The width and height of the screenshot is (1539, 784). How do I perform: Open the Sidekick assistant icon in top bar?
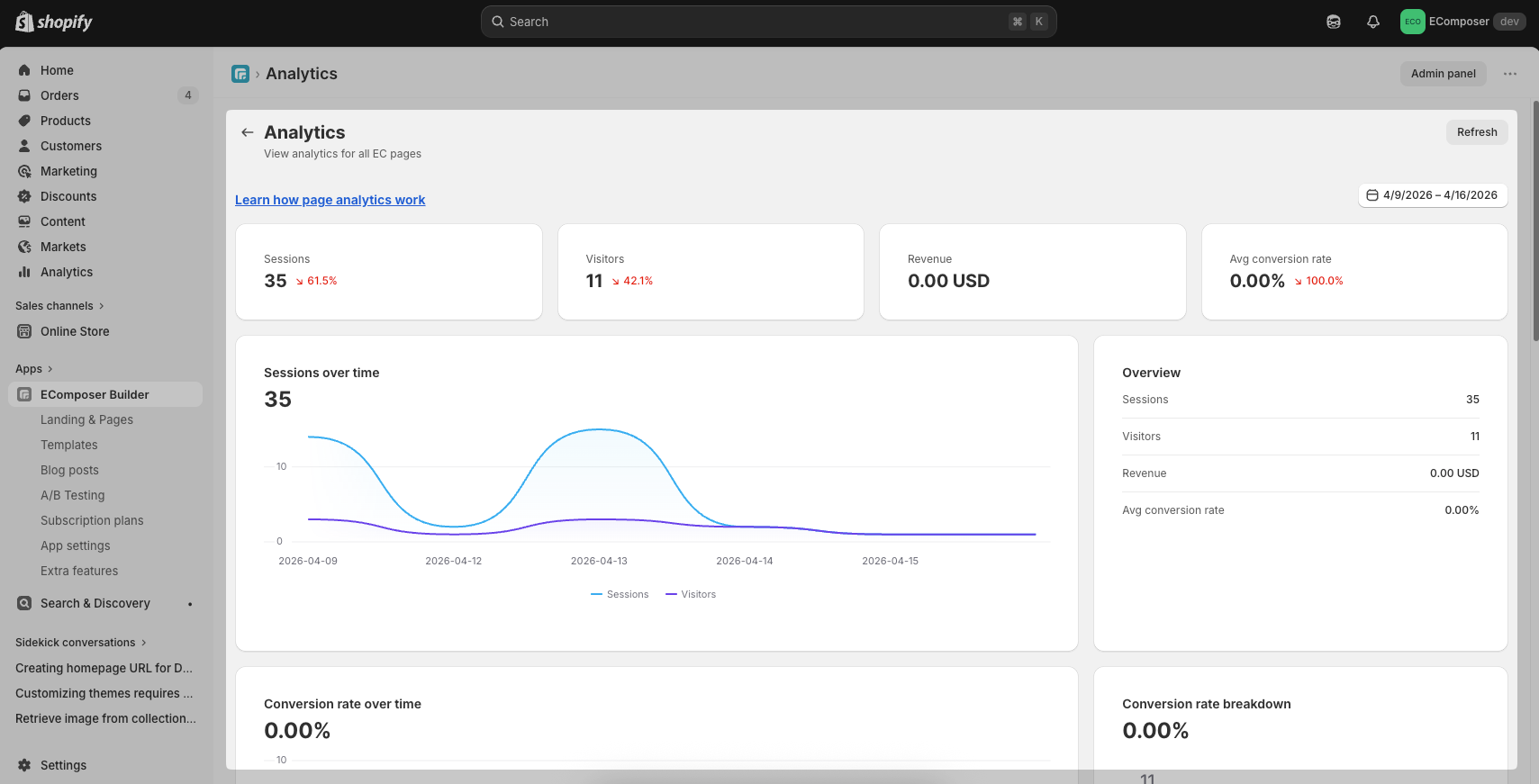[x=1334, y=22]
